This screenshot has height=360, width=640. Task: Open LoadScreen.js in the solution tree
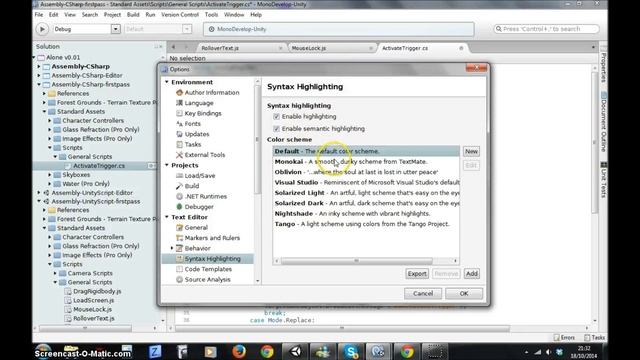pyautogui.click(x=93, y=300)
